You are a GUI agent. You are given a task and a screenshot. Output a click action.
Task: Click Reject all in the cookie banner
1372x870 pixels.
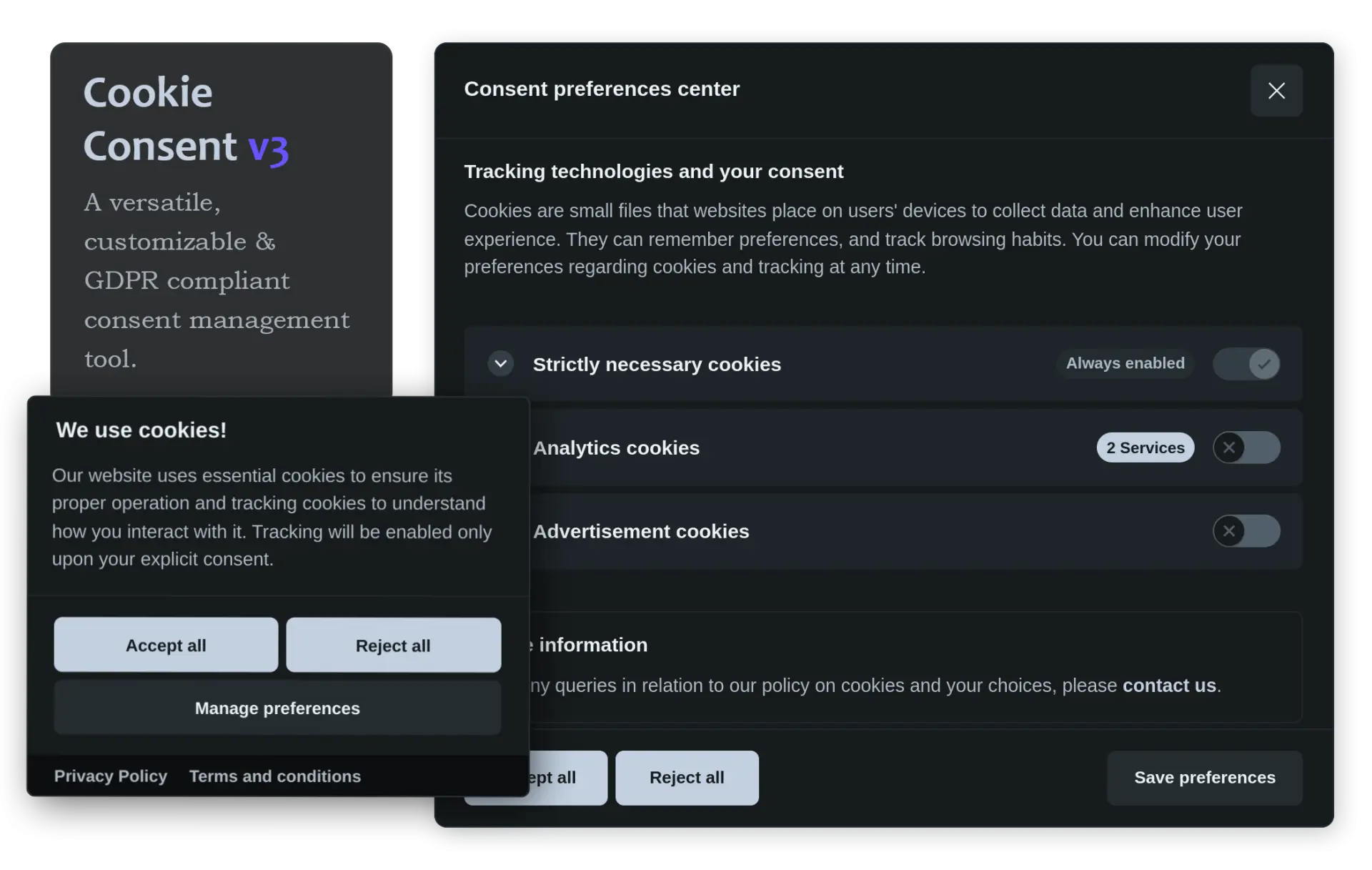click(x=393, y=645)
